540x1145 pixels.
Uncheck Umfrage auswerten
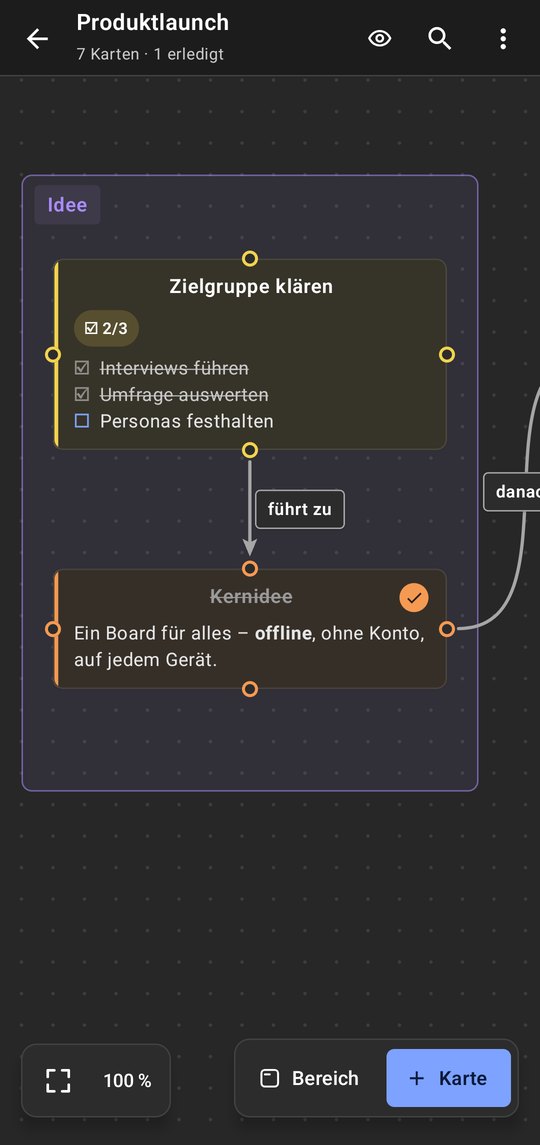pyautogui.click(x=82, y=394)
